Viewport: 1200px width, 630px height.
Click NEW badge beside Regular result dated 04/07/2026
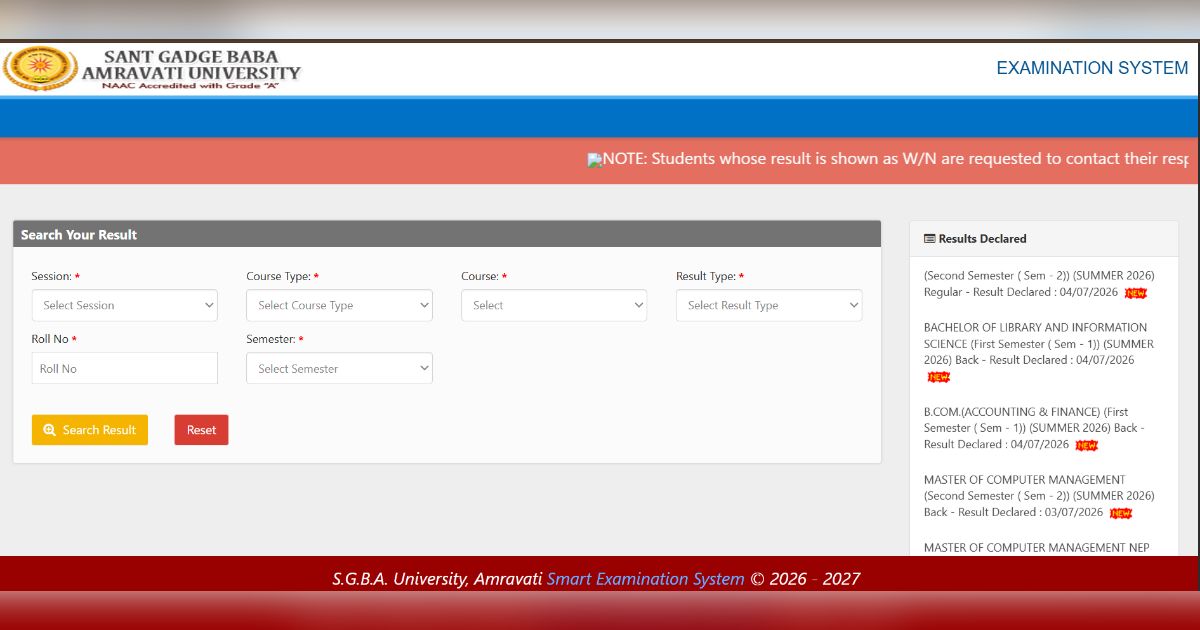pos(1135,293)
